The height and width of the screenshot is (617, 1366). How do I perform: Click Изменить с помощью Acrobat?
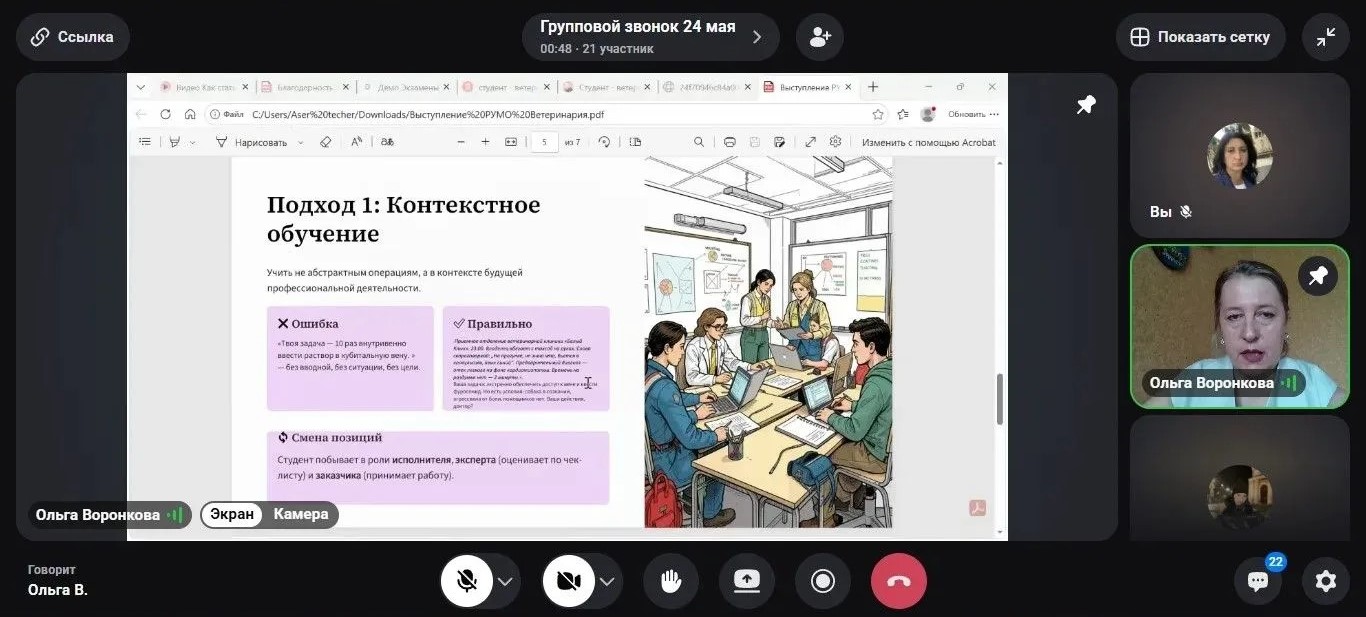[929, 142]
